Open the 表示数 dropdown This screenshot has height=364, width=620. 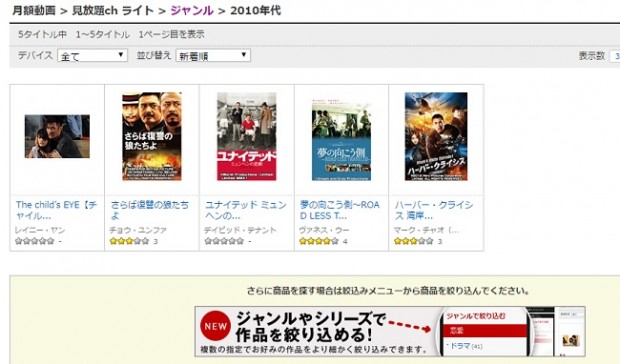pyautogui.click(x=615, y=56)
